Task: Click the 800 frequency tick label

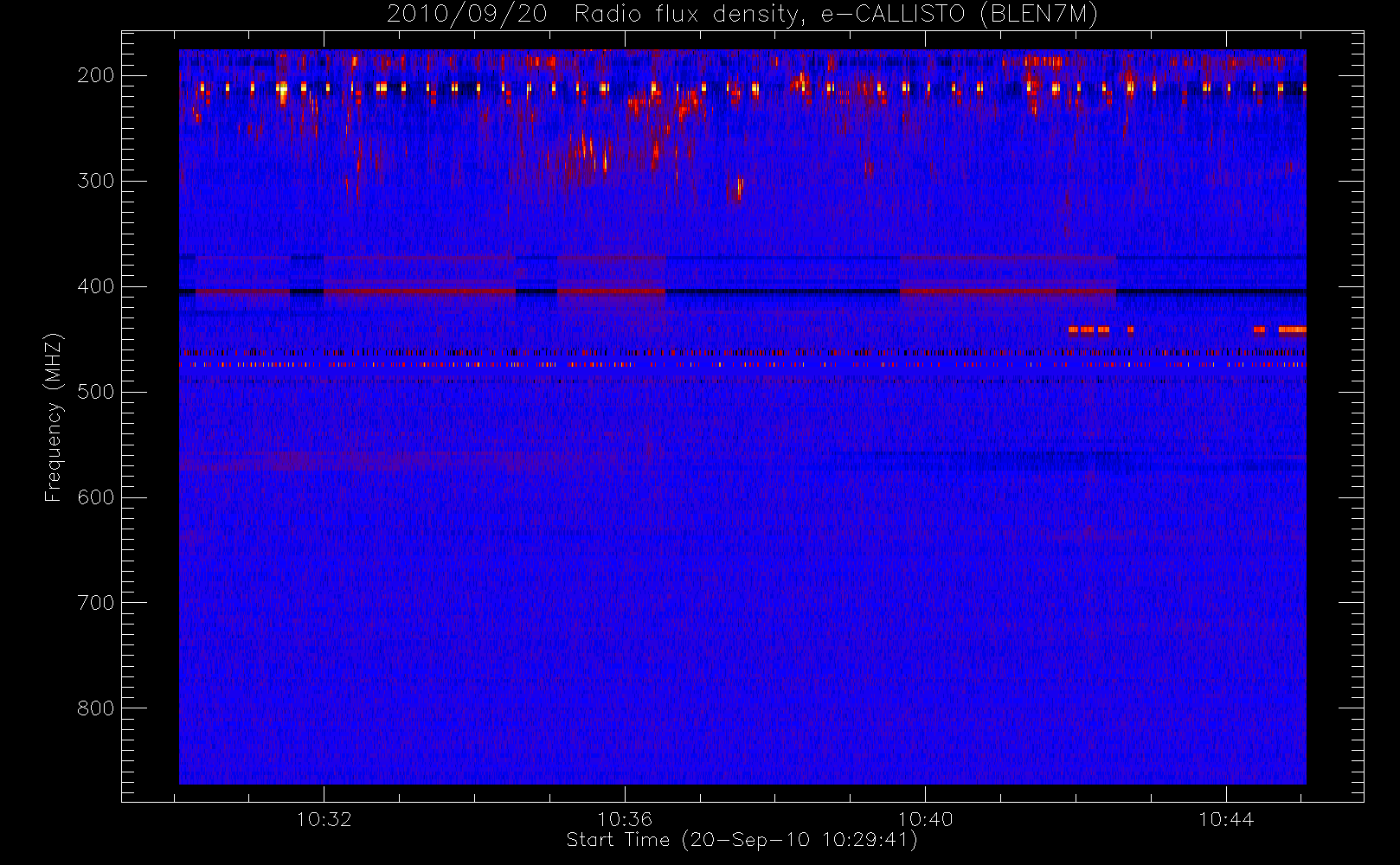Action: tap(95, 708)
